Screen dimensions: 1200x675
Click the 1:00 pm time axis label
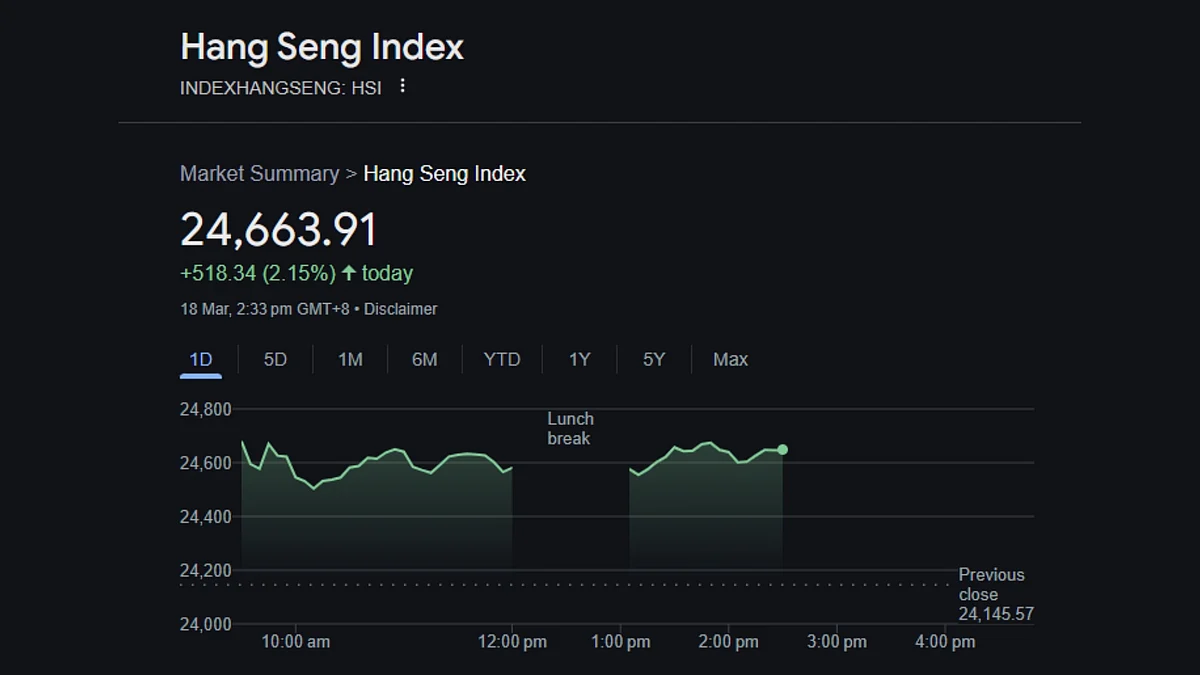pyautogui.click(x=621, y=642)
